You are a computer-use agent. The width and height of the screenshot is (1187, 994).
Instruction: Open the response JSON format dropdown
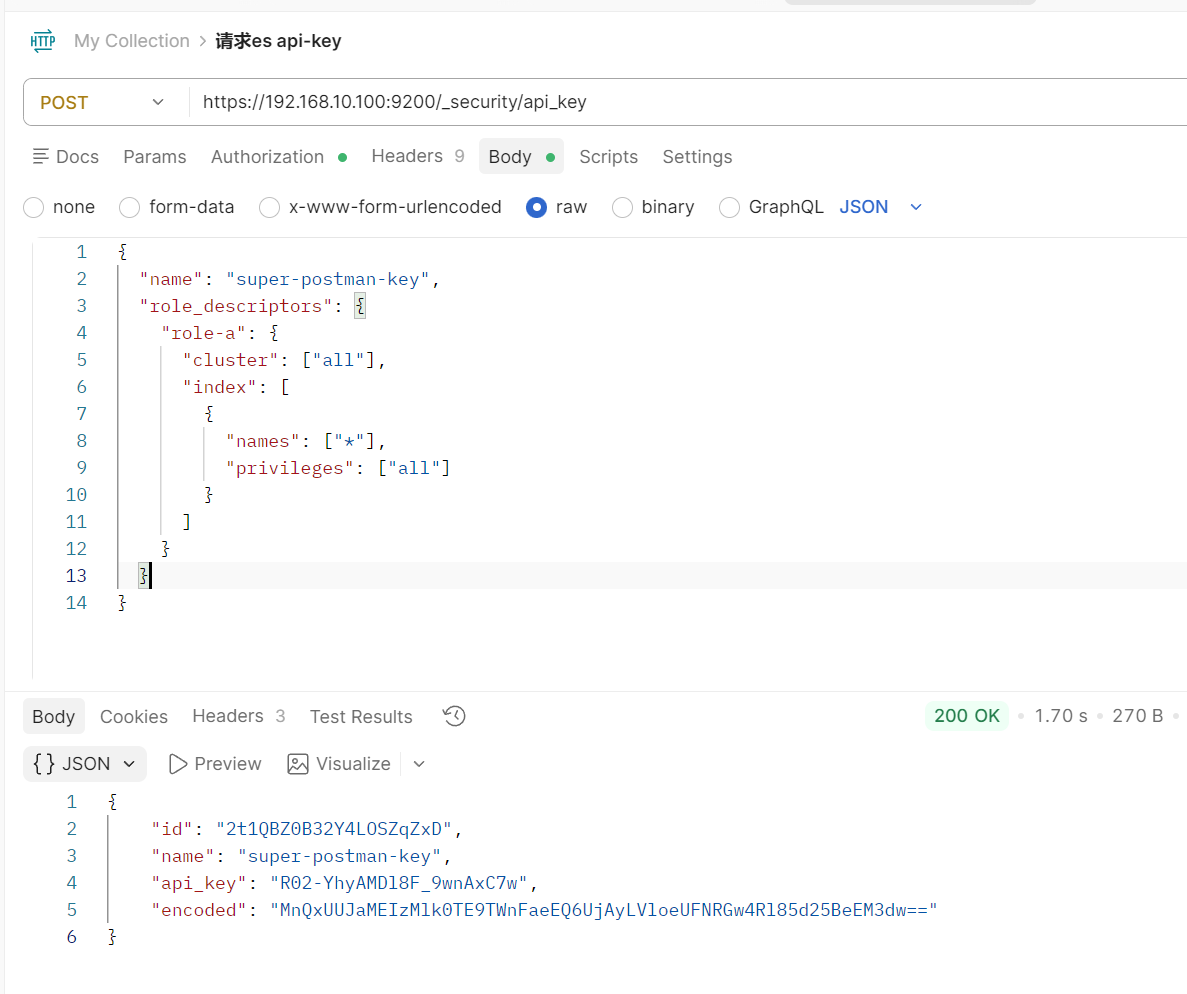85,764
